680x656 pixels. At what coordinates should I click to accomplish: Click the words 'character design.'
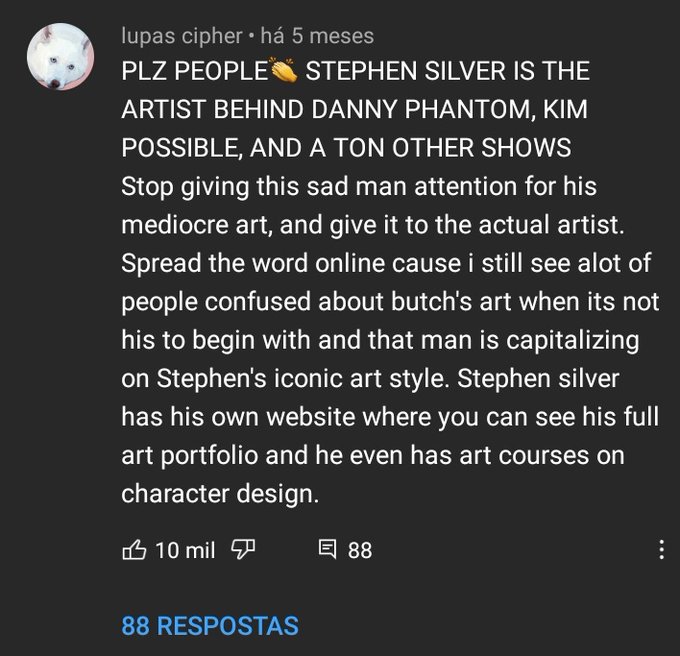[x=220, y=494]
